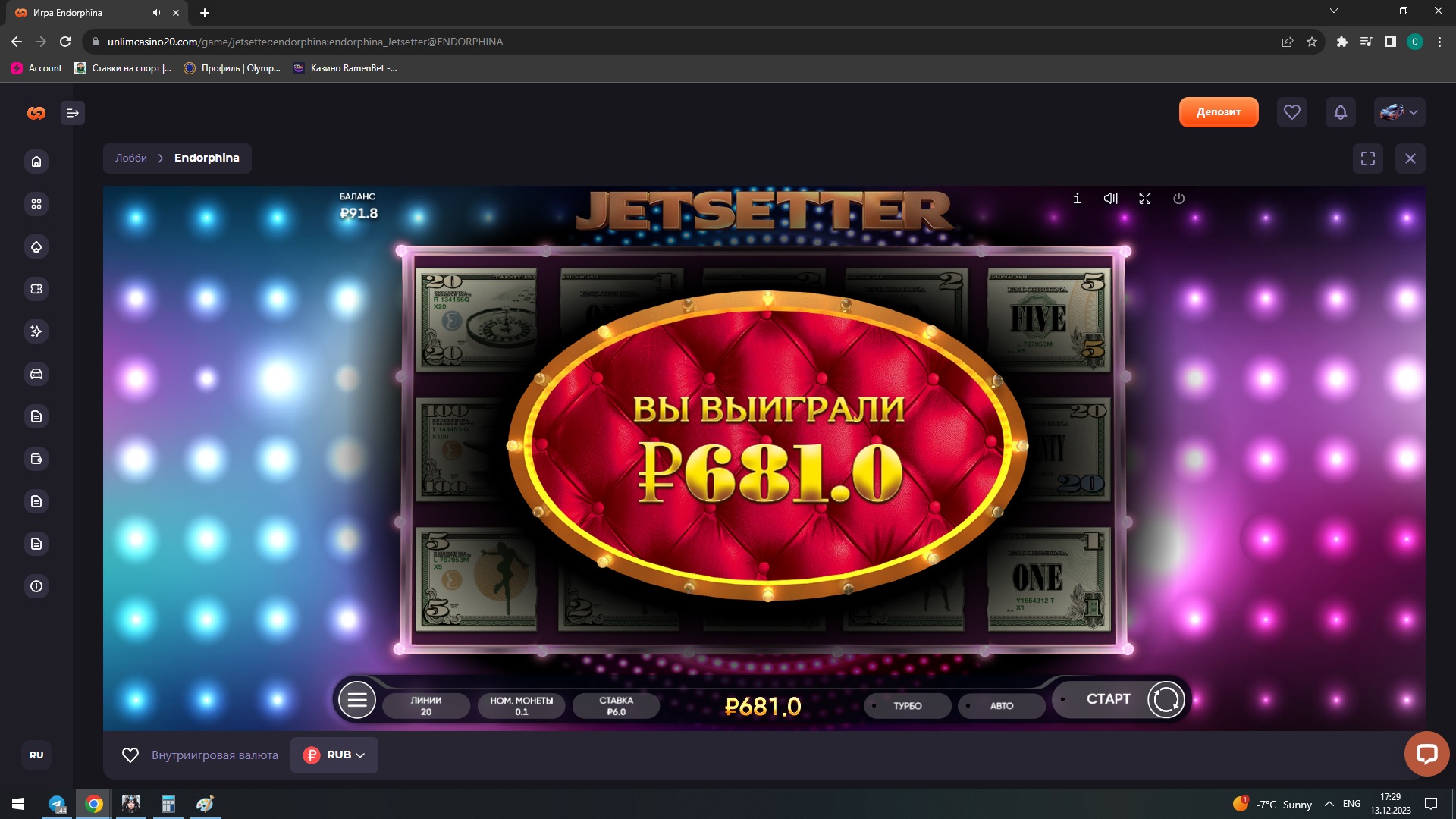Open Telegram from Windows taskbar
Viewport: 1456px width, 819px height.
tap(57, 804)
